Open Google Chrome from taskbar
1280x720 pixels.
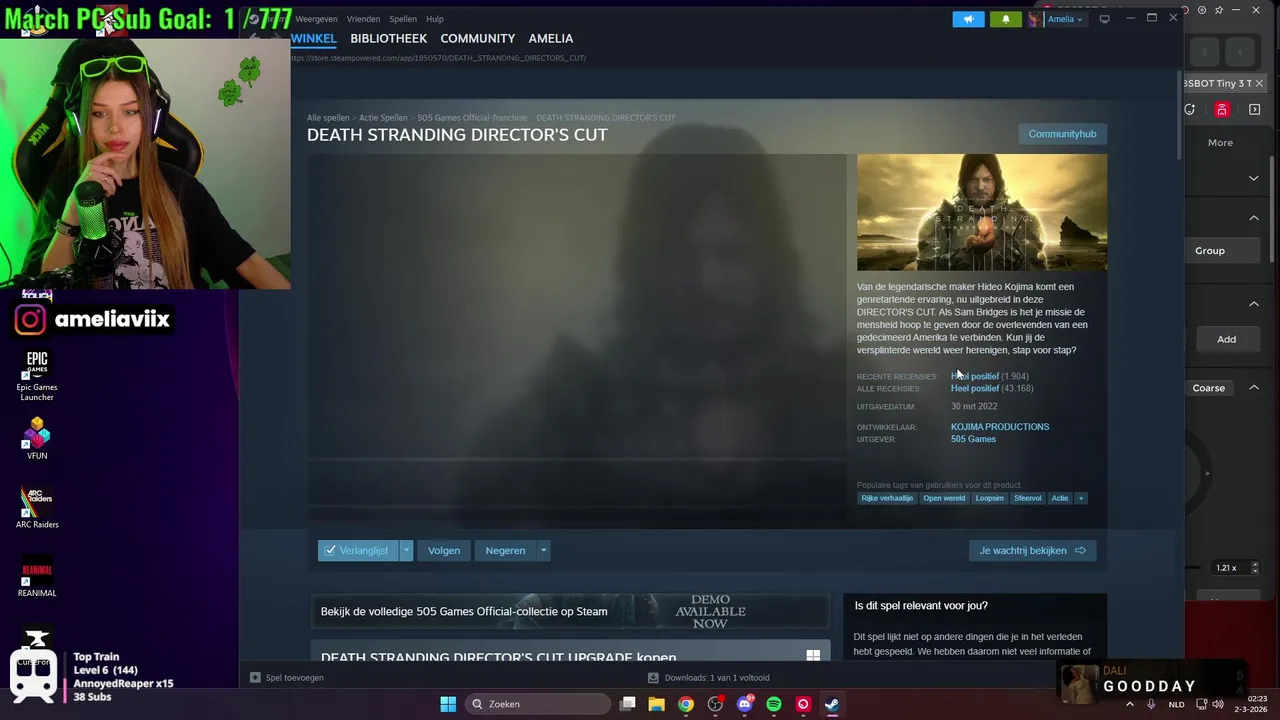click(685, 704)
